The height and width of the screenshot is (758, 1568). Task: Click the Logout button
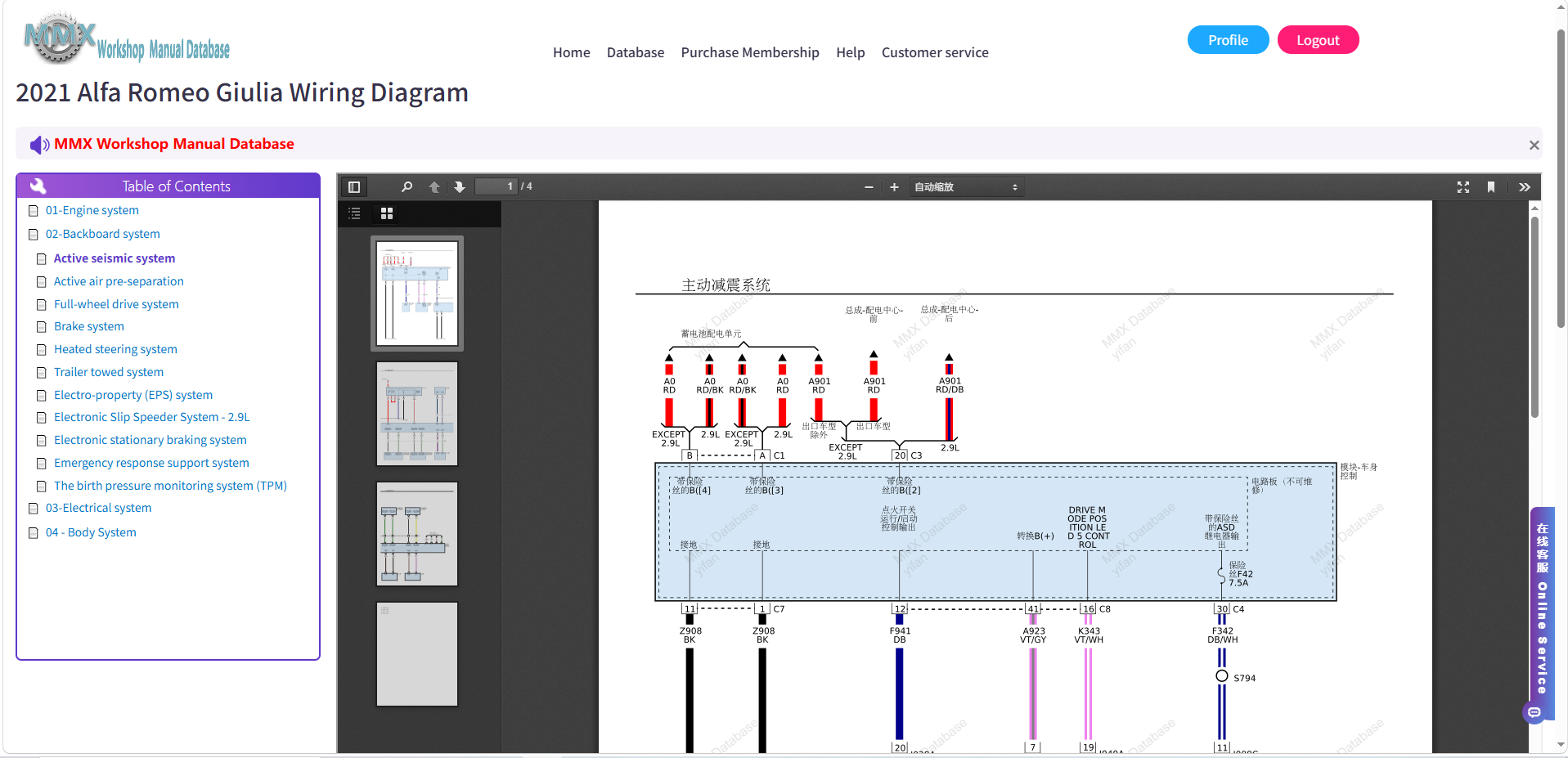pos(1318,40)
